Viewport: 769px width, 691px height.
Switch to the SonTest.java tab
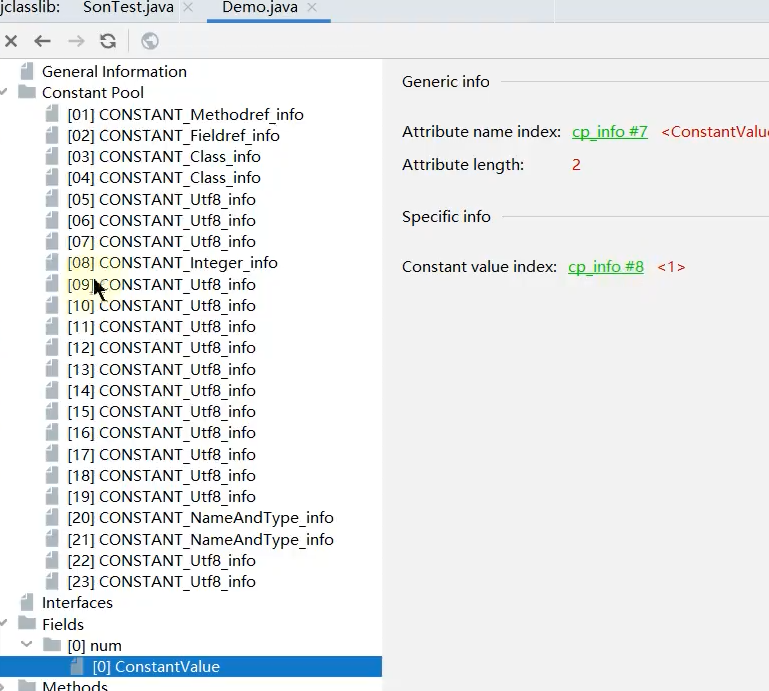[x=128, y=7]
